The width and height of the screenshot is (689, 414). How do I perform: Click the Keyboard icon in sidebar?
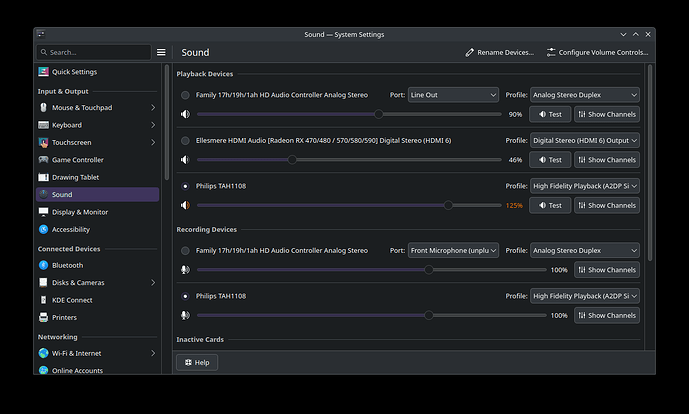pos(44,125)
